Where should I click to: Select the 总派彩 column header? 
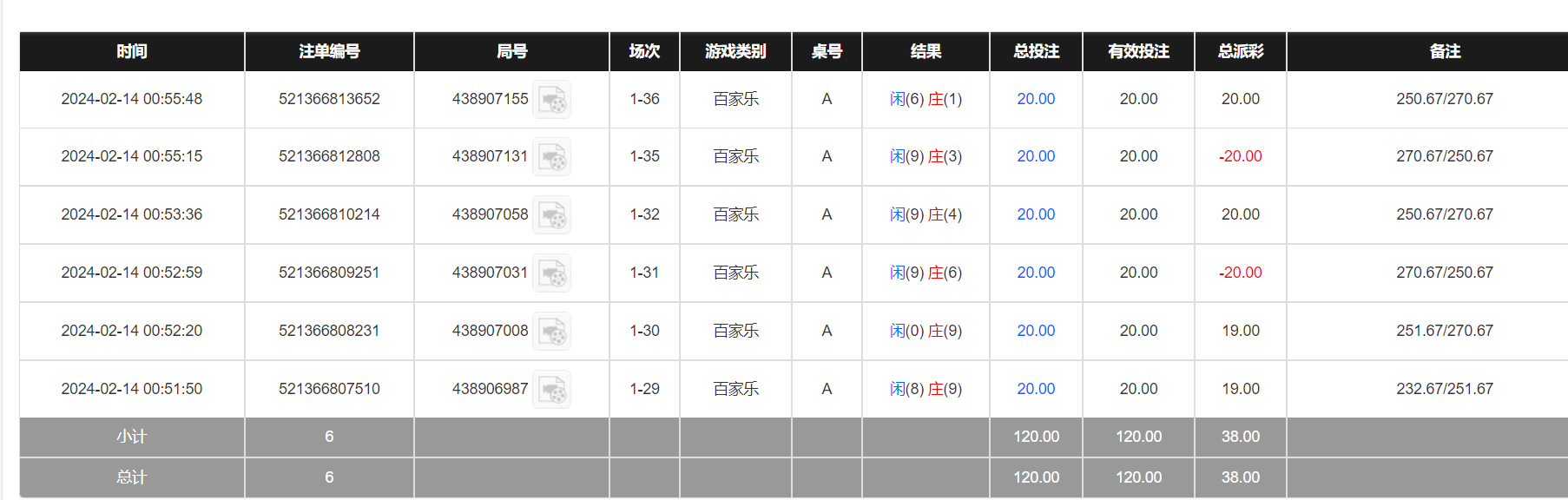point(1240,51)
